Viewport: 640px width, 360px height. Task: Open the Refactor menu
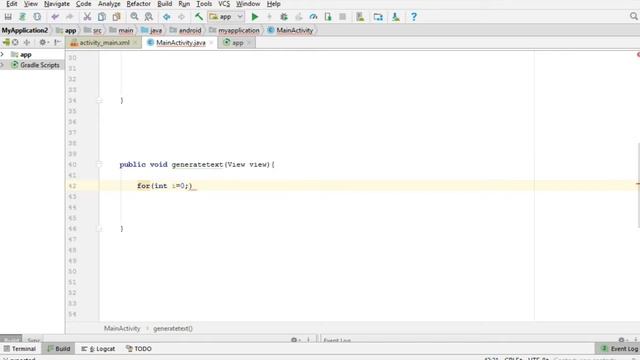(x=138, y=4)
